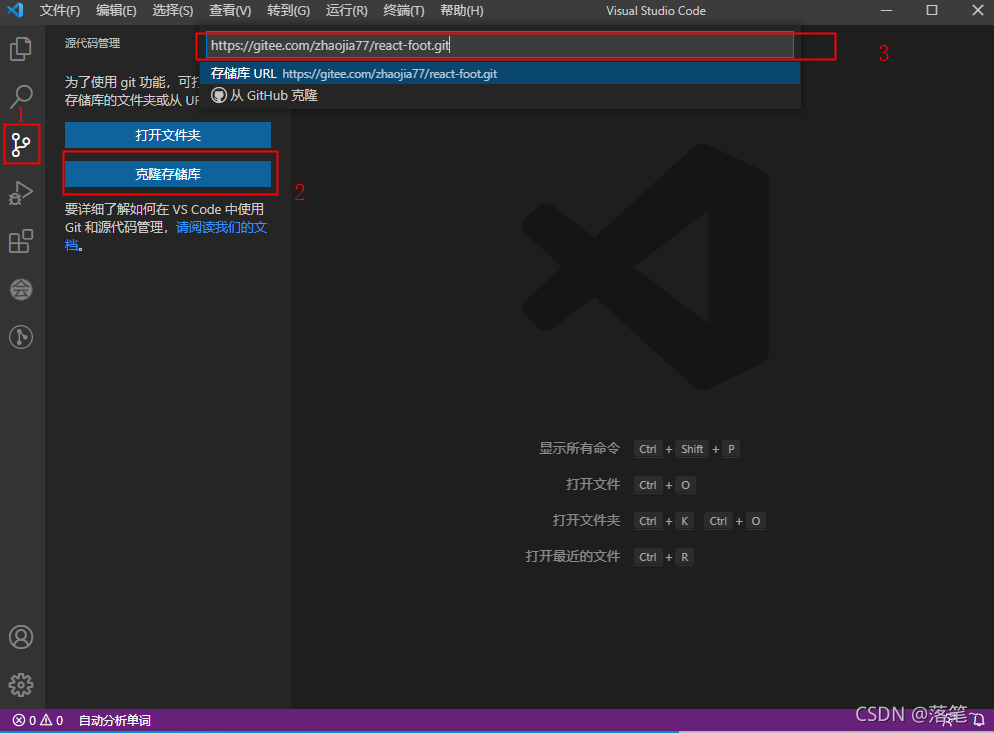Open the 查看(V) menu
Screen dimensions: 994x733
(230, 11)
